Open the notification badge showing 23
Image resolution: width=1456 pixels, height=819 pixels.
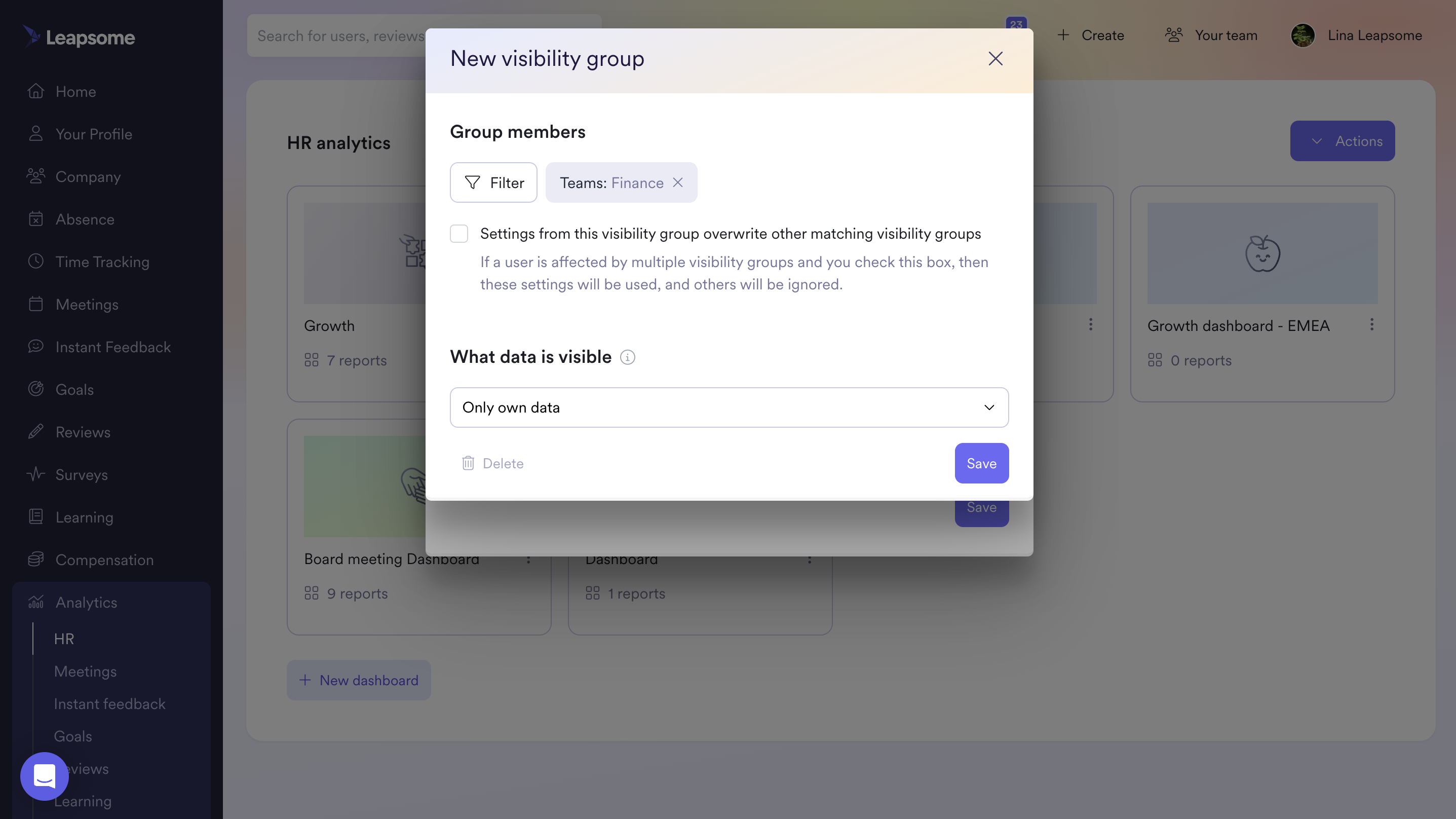coord(1016,23)
